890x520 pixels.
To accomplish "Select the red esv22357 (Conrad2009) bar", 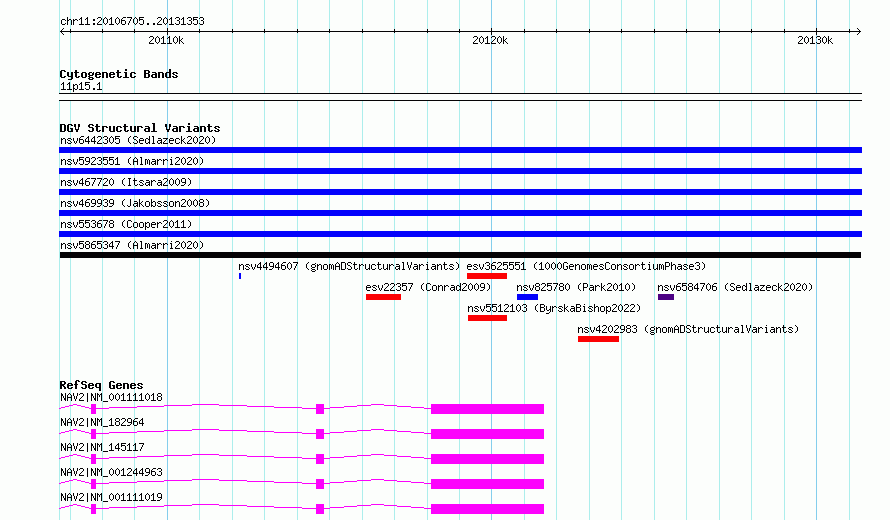I will coord(383,297).
